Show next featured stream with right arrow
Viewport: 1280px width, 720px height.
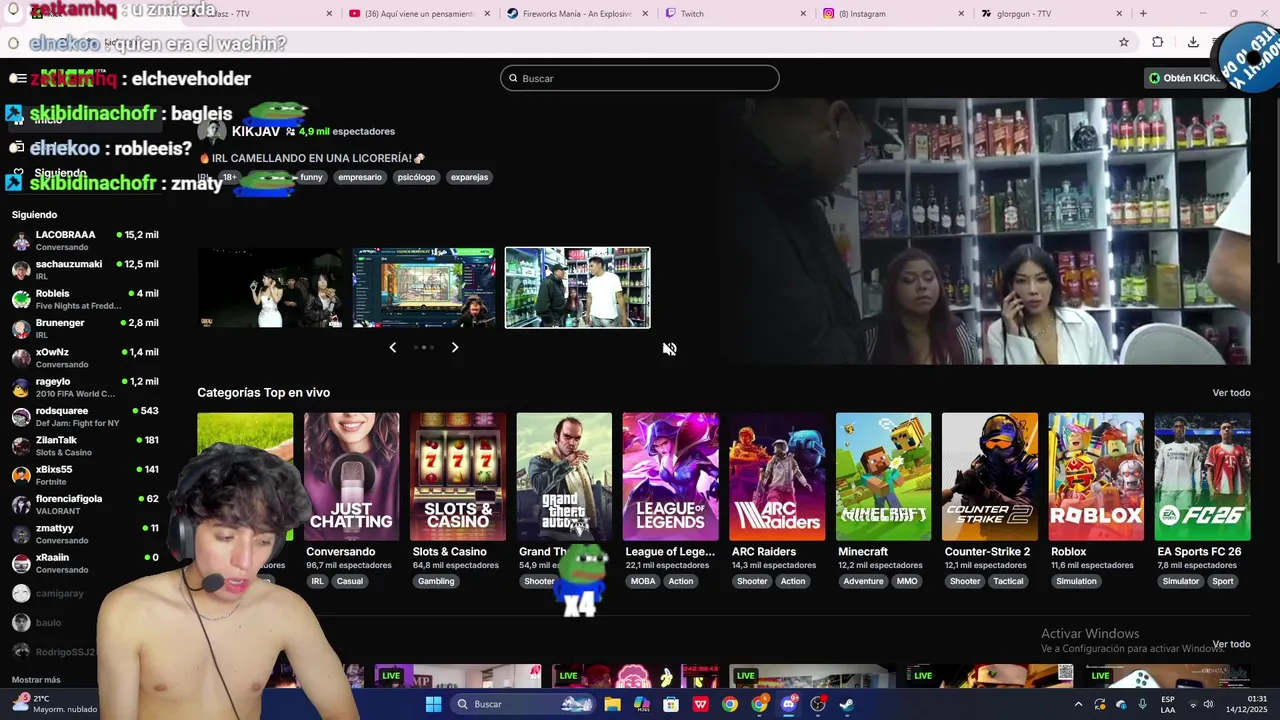(455, 347)
